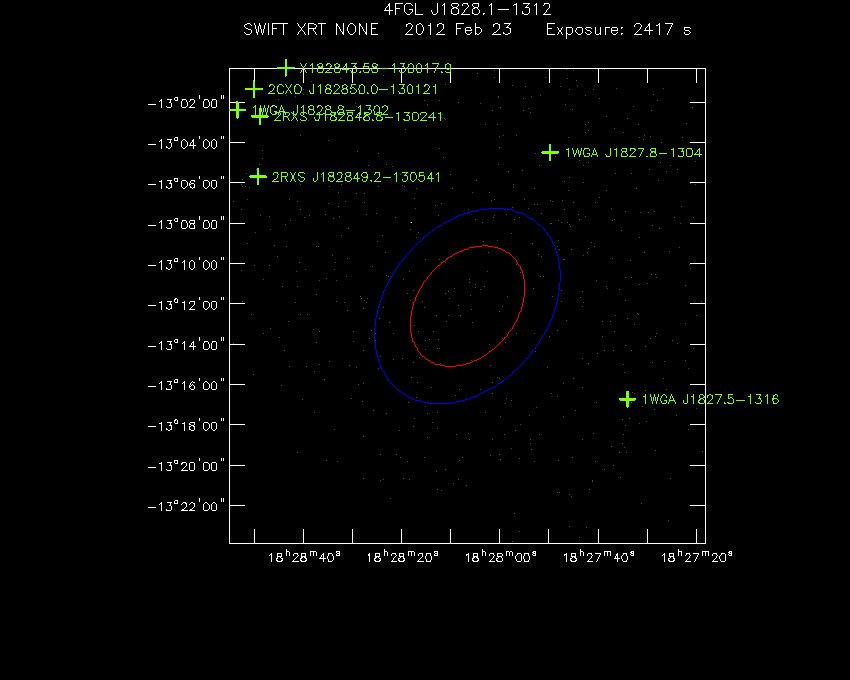Viewport: 850px width, 680px height.
Task: Click the 2CXO J182850.0-130121 source label
Action: coord(353,89)
